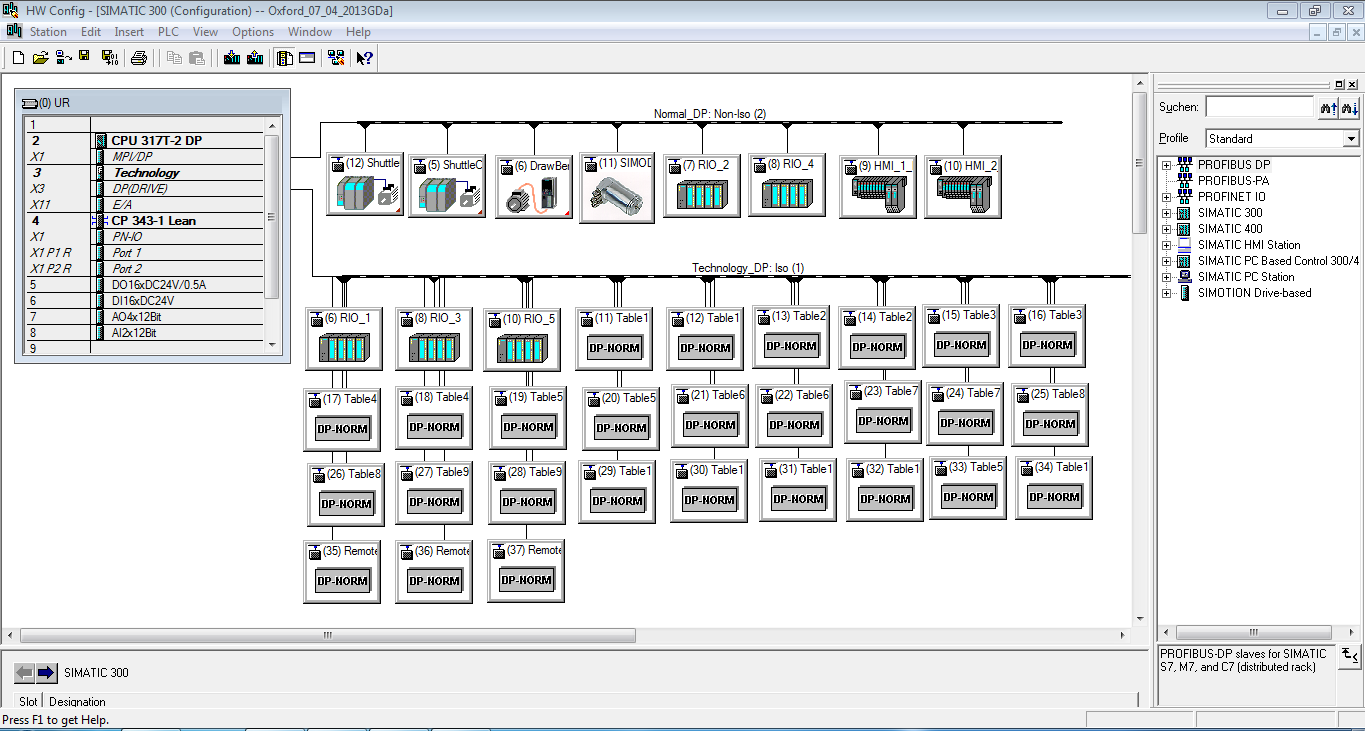Open the Edit menu

[91, 32]
